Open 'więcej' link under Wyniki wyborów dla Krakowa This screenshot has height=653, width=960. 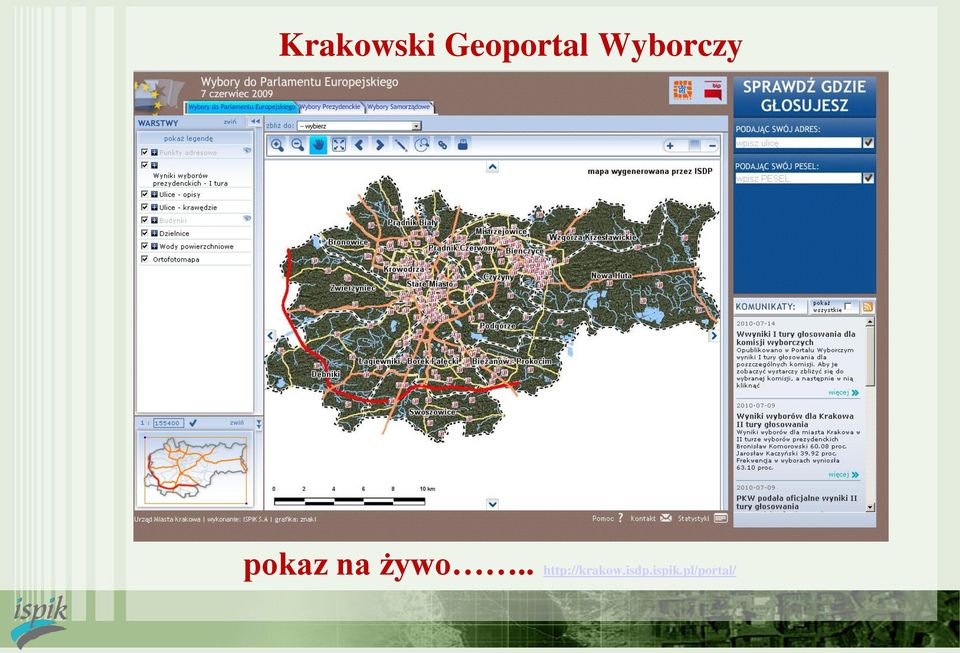(x=844, y=474)
